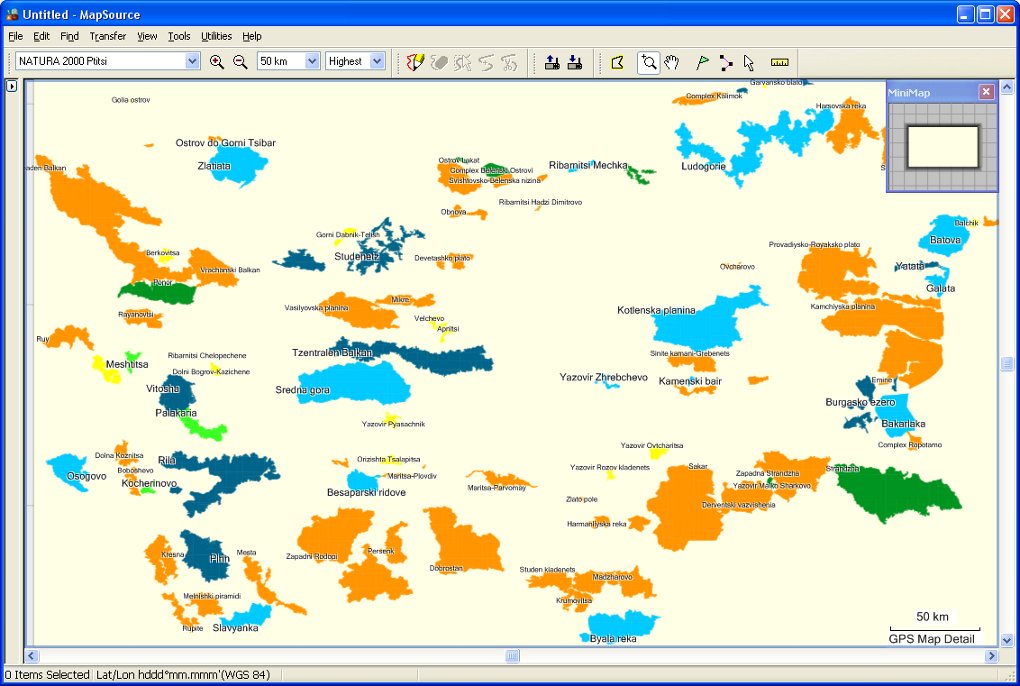The height and width of the screenshot is (686, 1020).
Task: Expand the left side panel arrow
Action: click(x=12, y=86)
